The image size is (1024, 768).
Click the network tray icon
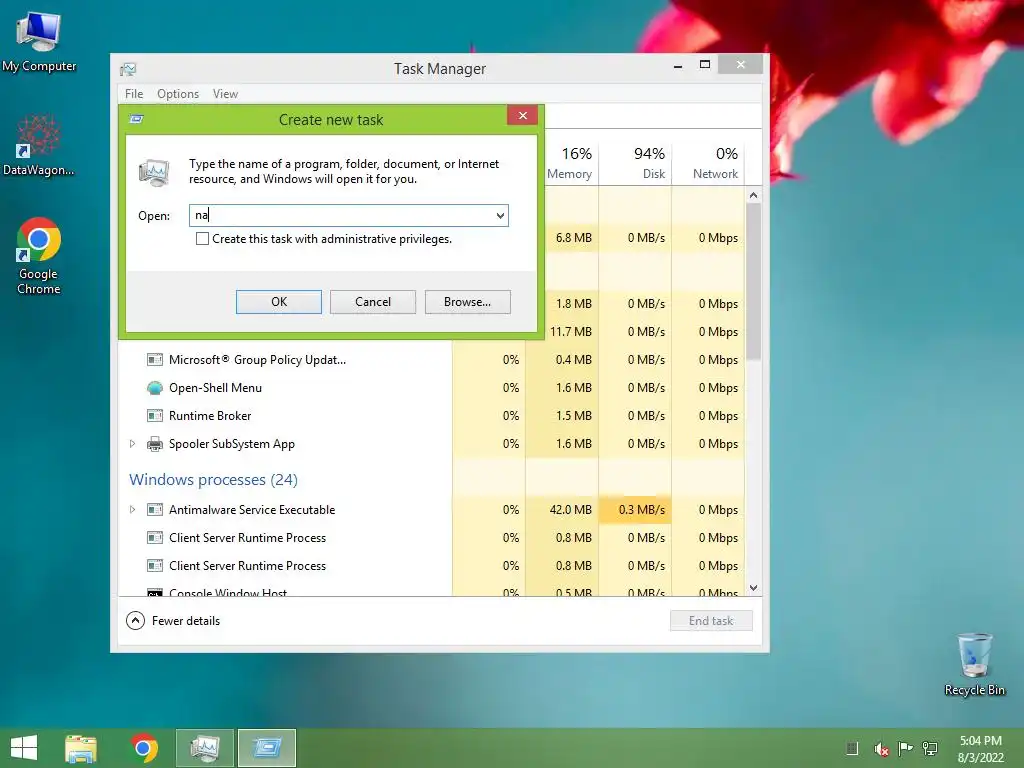click(x=930, y=748)
